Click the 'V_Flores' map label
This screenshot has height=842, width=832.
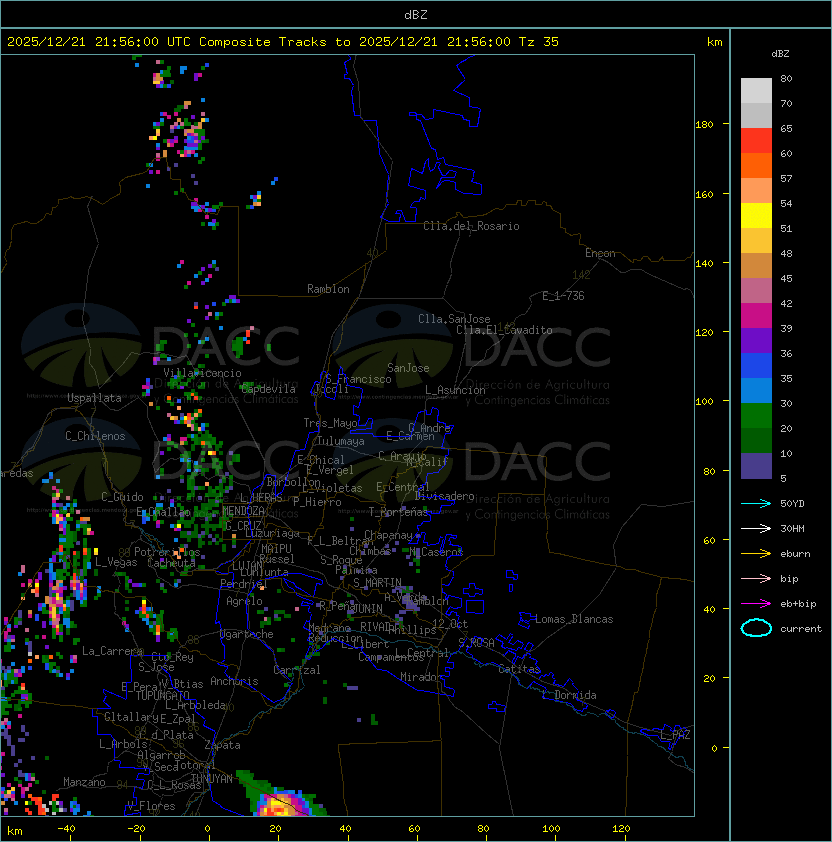(151, 806)
